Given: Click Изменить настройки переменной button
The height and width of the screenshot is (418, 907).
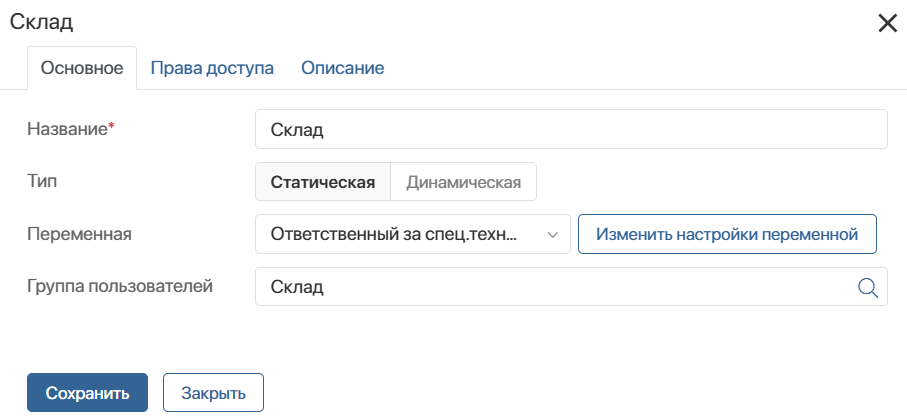Looking at the screenshot, I should pyautogui.click(x=727, y=234).
